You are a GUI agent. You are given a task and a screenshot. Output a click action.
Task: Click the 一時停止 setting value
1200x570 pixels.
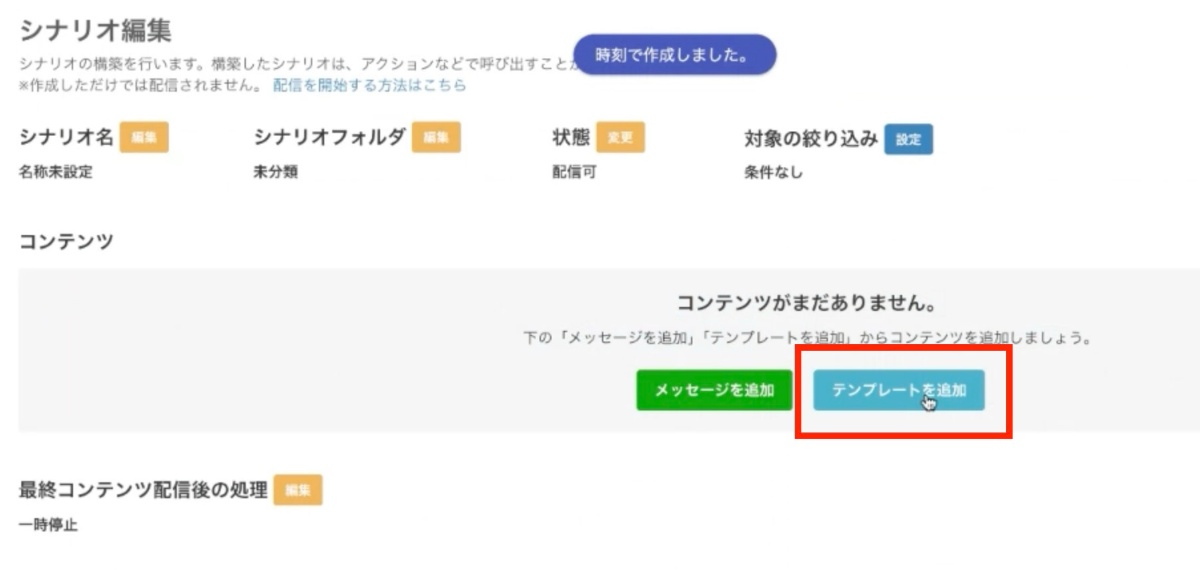(x=48, y=525)
